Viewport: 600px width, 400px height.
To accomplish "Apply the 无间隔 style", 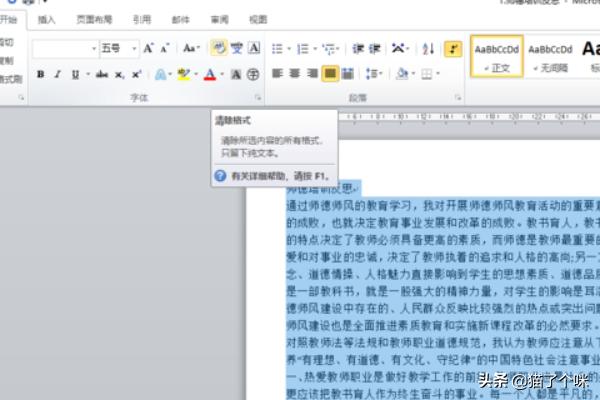I will (550, 56).
